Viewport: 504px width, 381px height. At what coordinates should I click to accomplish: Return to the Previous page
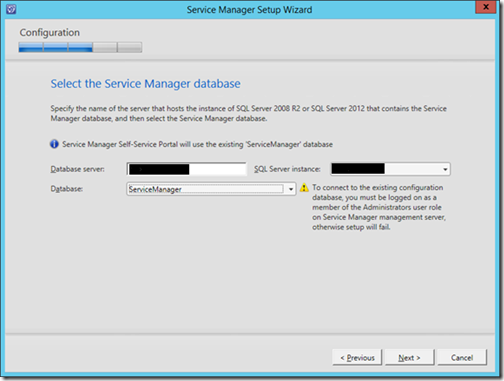[x=357, y=358]
